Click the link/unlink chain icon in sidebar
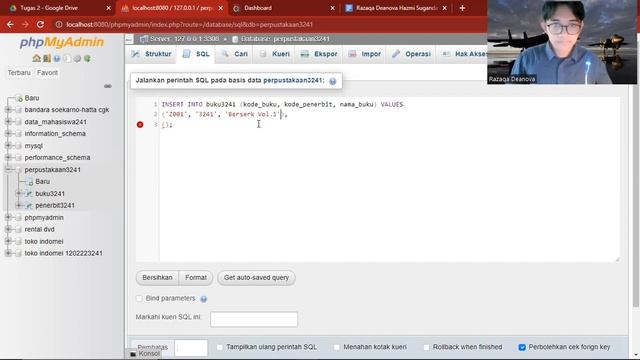The height and width of the screenshot is (360, 640). 108,86
